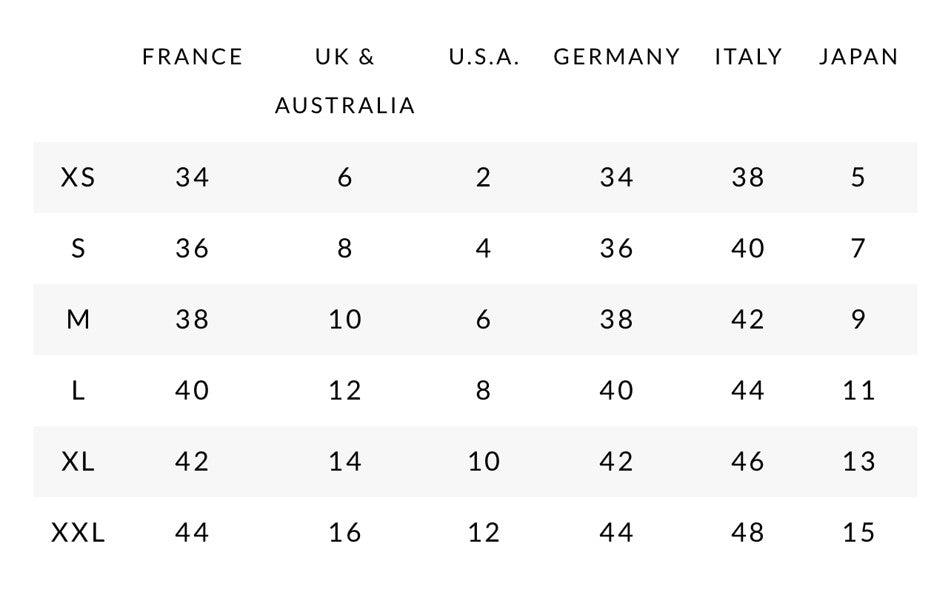Image resolution: width=951 pixels, height=609 pixels.
Task: Click the JAPAN column header
Action: pyautogui.click(x=858, y=57)
